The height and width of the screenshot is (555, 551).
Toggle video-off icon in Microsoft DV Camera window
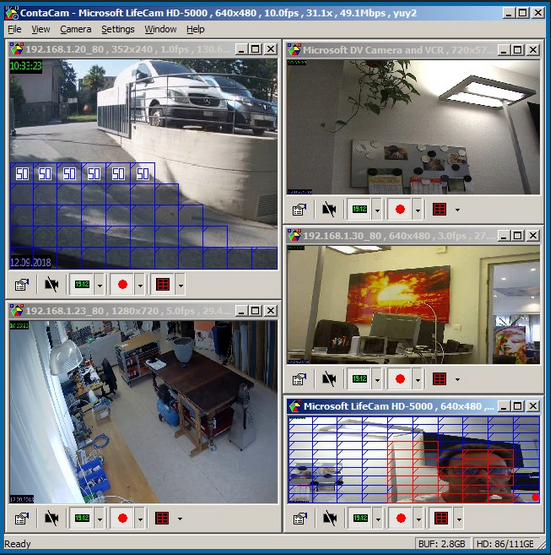(329, 210)
